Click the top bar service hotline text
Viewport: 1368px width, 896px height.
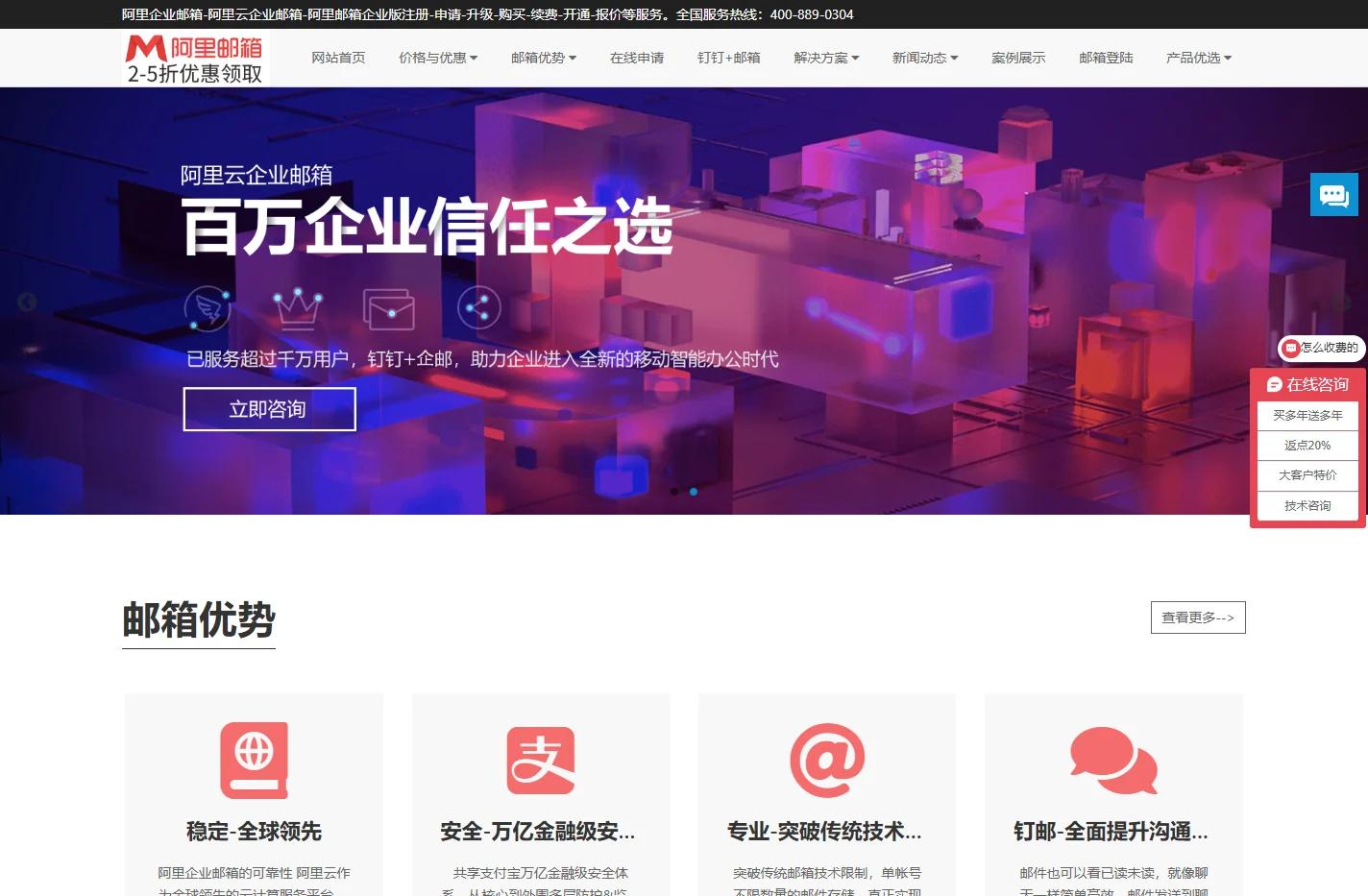pos(765,14)
